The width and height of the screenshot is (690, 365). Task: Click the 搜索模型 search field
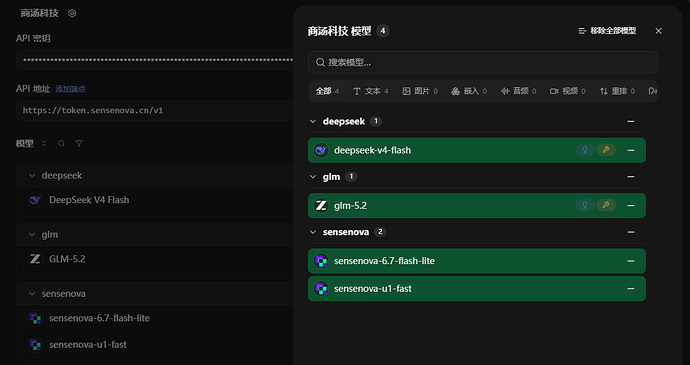pyautogui.click(x=483, y=63)
